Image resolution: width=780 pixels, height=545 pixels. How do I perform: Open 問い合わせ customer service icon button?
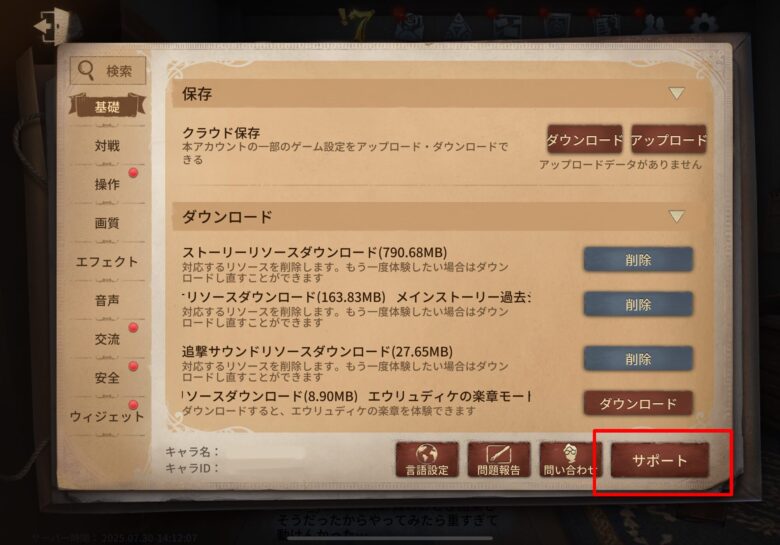click(570, 460)
